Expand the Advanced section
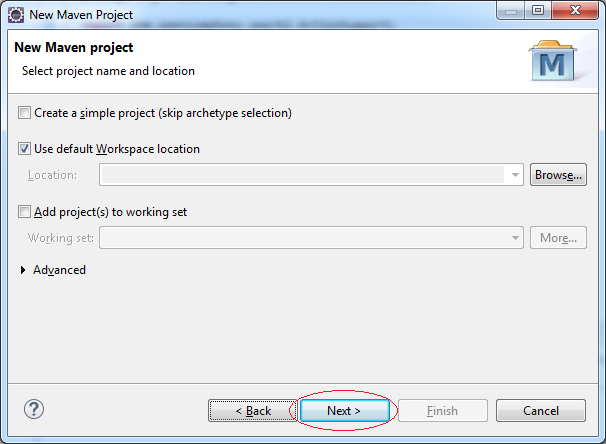 click(x=23, y=270)
